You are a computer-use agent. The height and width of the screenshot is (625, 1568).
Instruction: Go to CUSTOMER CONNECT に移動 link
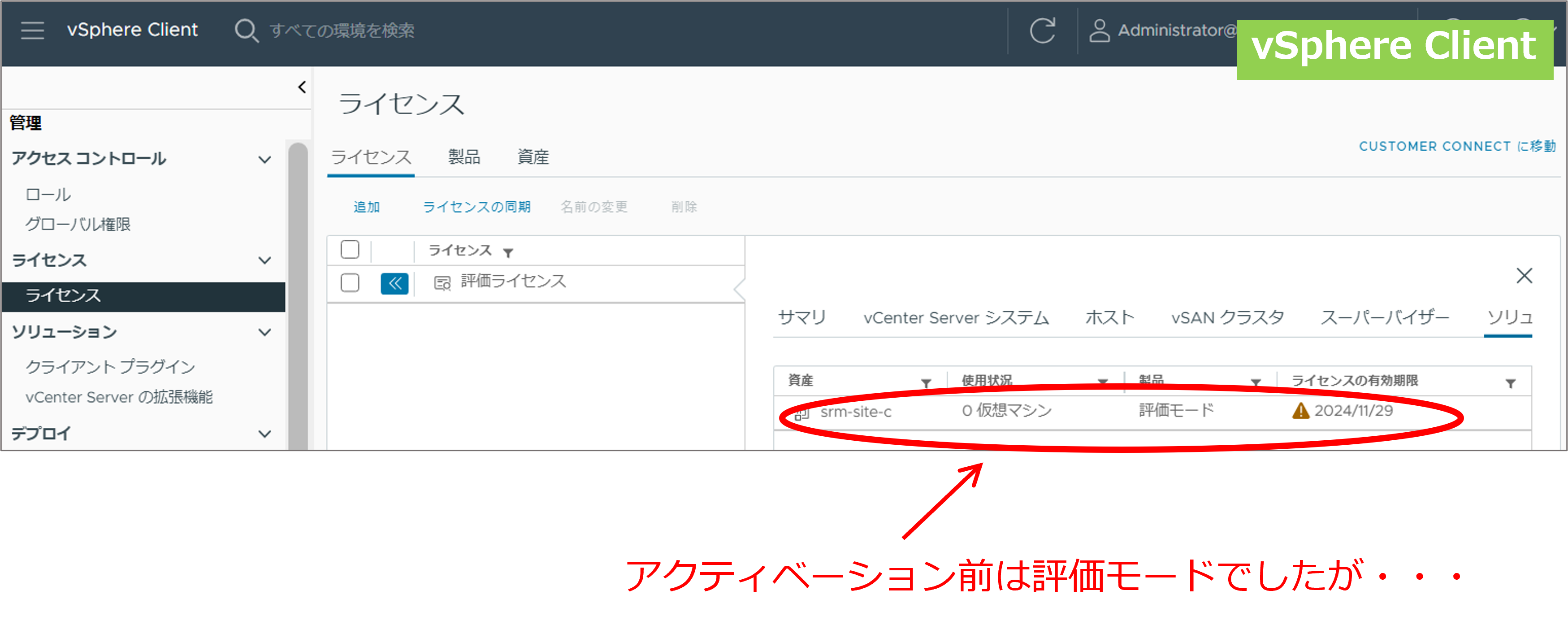click(x=1457, y=146)
